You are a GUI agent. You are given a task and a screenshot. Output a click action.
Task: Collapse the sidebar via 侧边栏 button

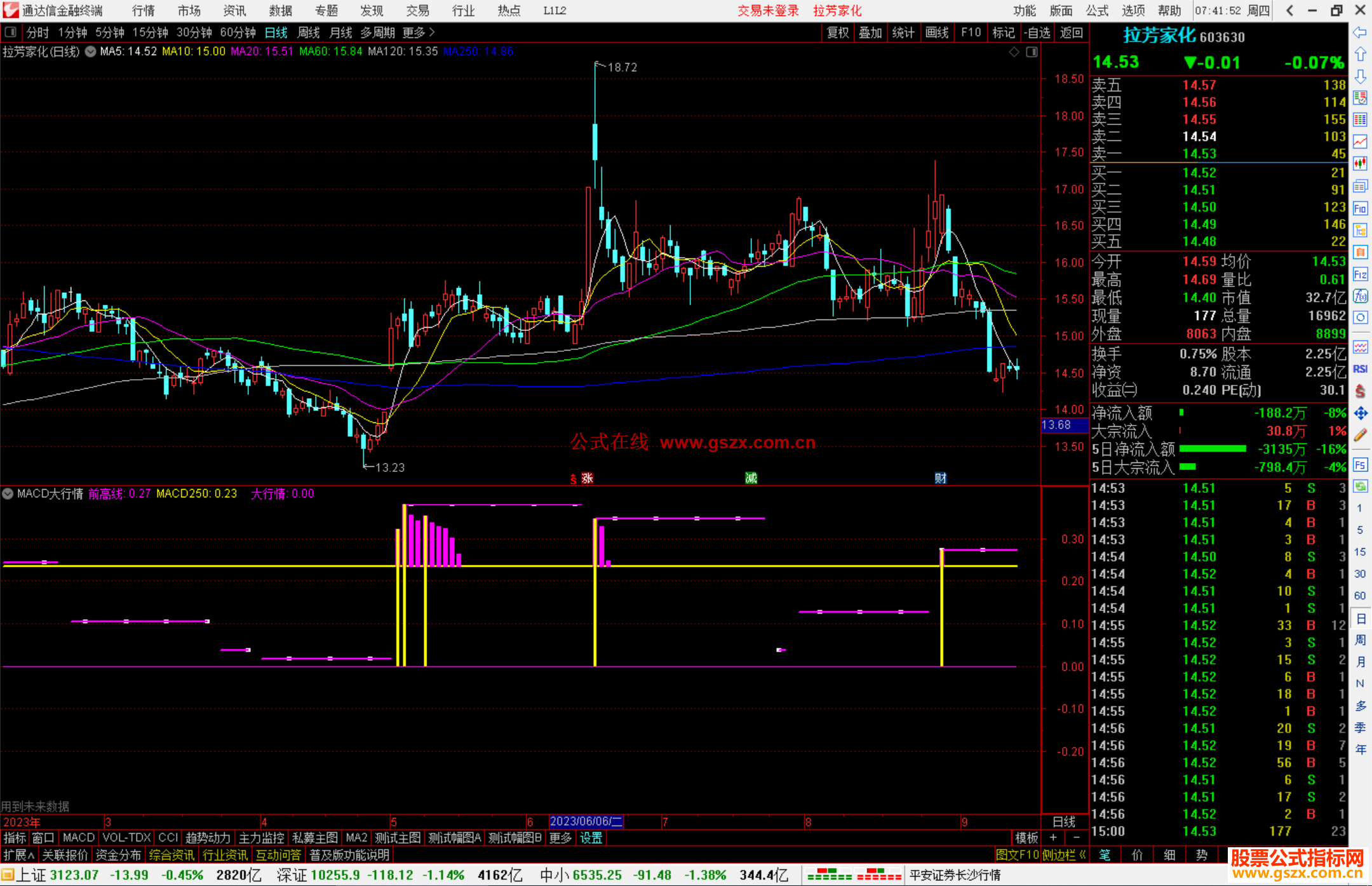(x=1064, y=855)
